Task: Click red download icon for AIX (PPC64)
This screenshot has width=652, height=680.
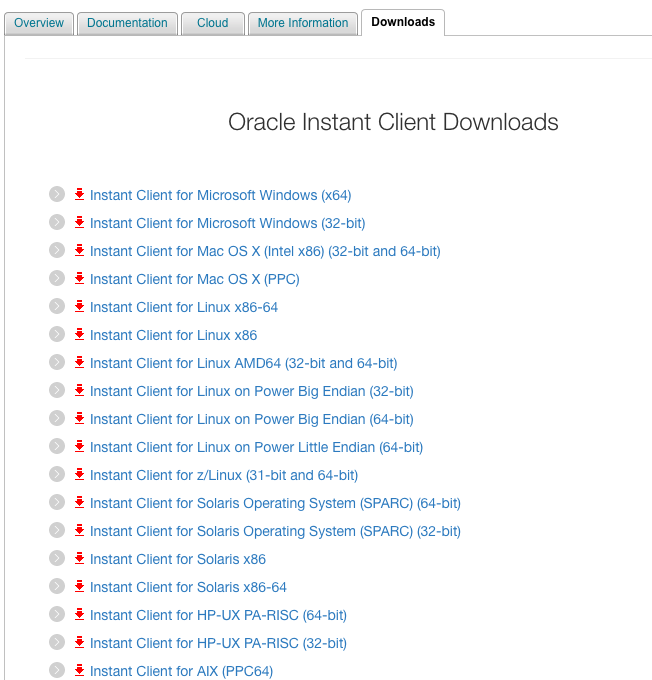Action: pyautogui.click(x=79, y=670)
